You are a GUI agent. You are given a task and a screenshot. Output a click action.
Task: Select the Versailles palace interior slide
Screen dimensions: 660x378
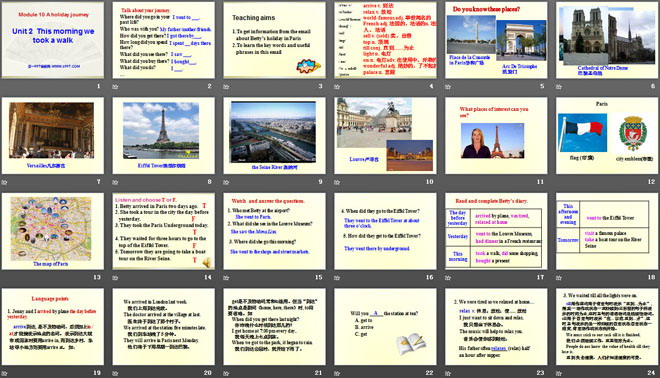tap(53, 136)
